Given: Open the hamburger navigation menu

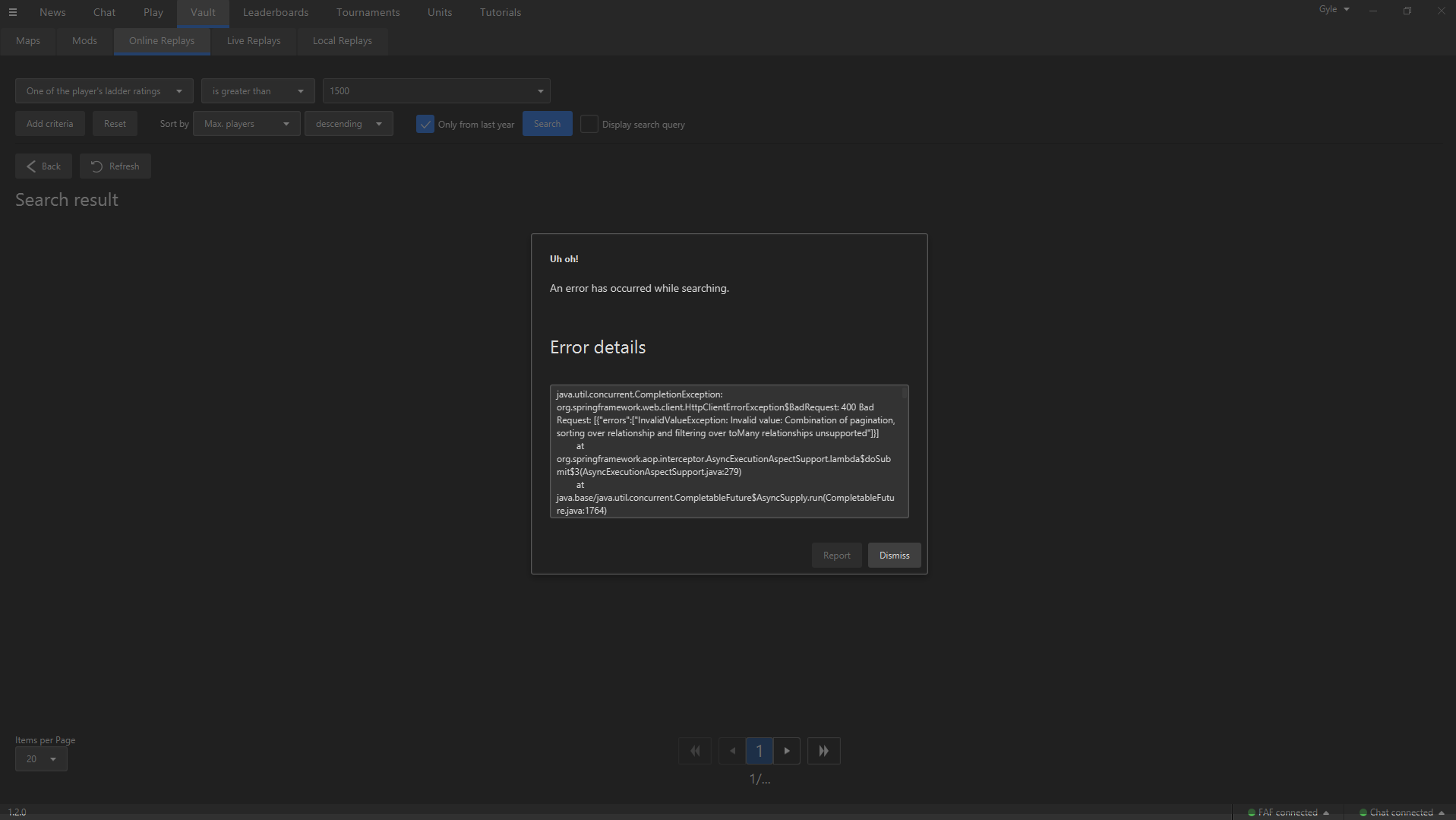Looking at the screenshot, I should click(x=13, y=12).
